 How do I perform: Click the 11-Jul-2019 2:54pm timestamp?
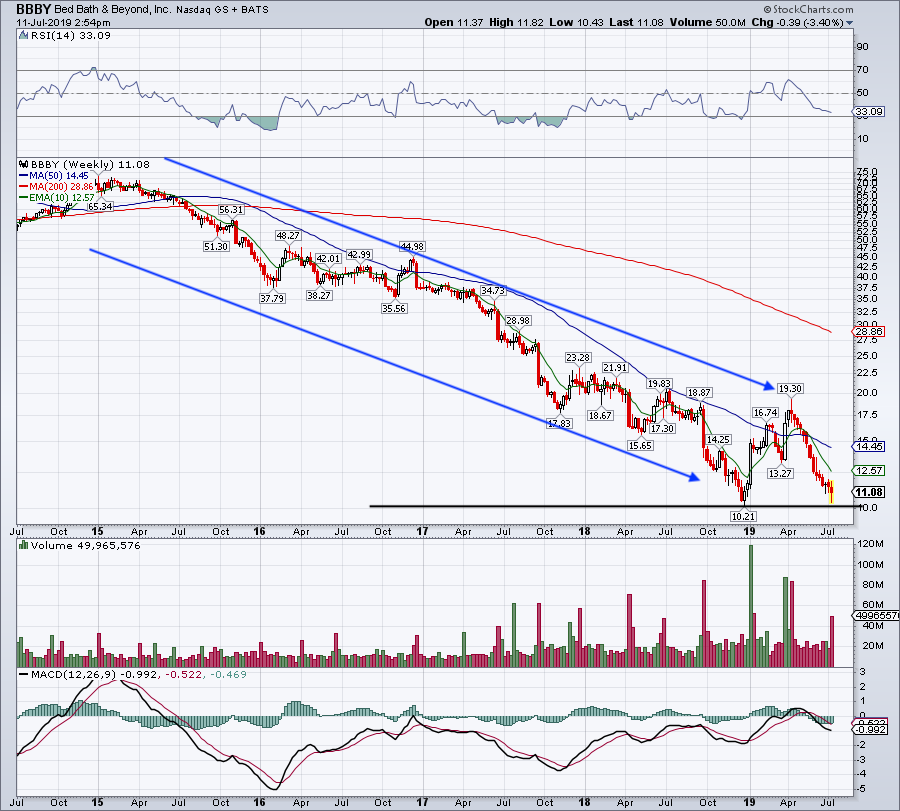(x=63, y=23)
